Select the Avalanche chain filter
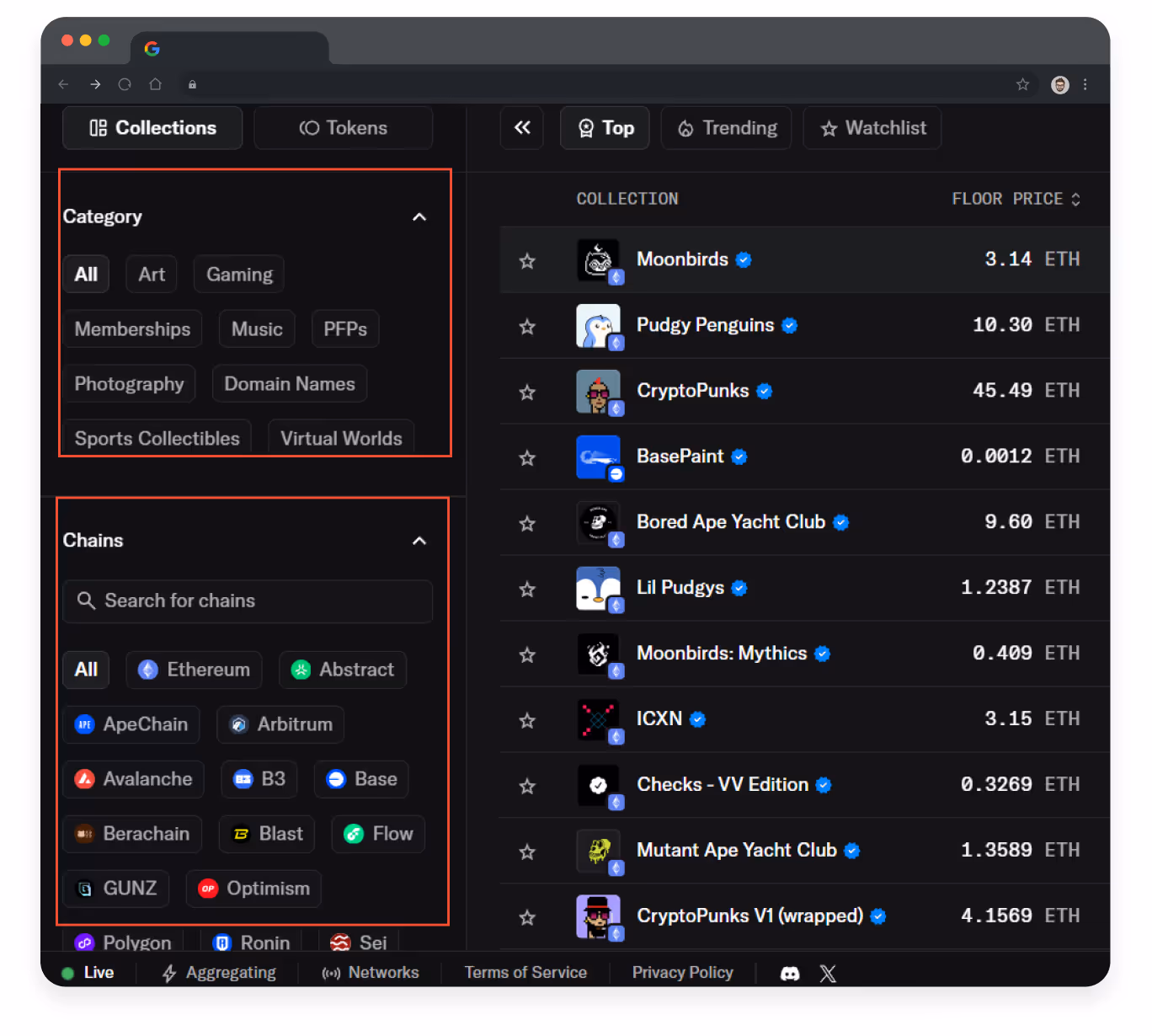Screen dimensions: 1152x1036 pyautogui.click(x=133, y=779)
